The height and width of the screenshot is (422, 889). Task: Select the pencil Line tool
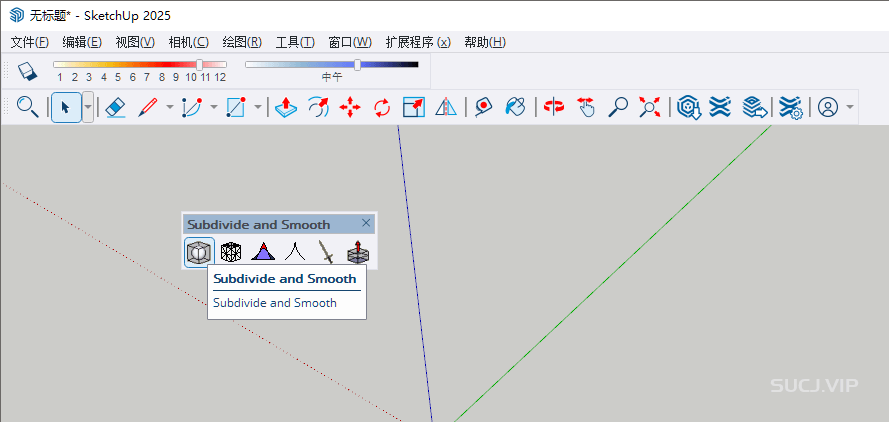pos(147,107)
